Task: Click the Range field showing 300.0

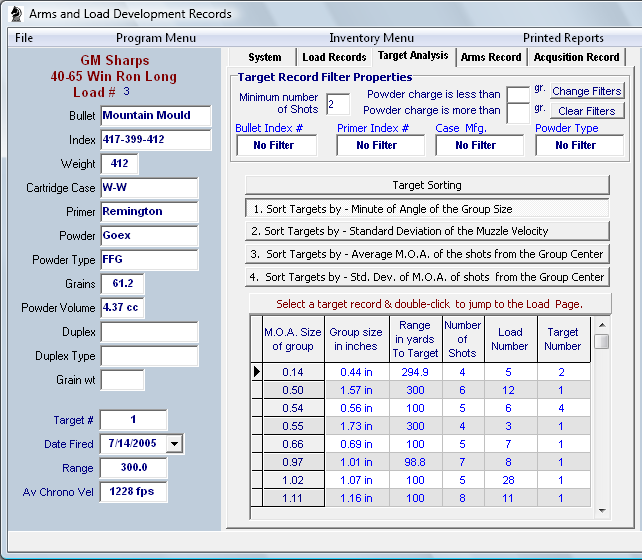Action: [x=133, y=468]
